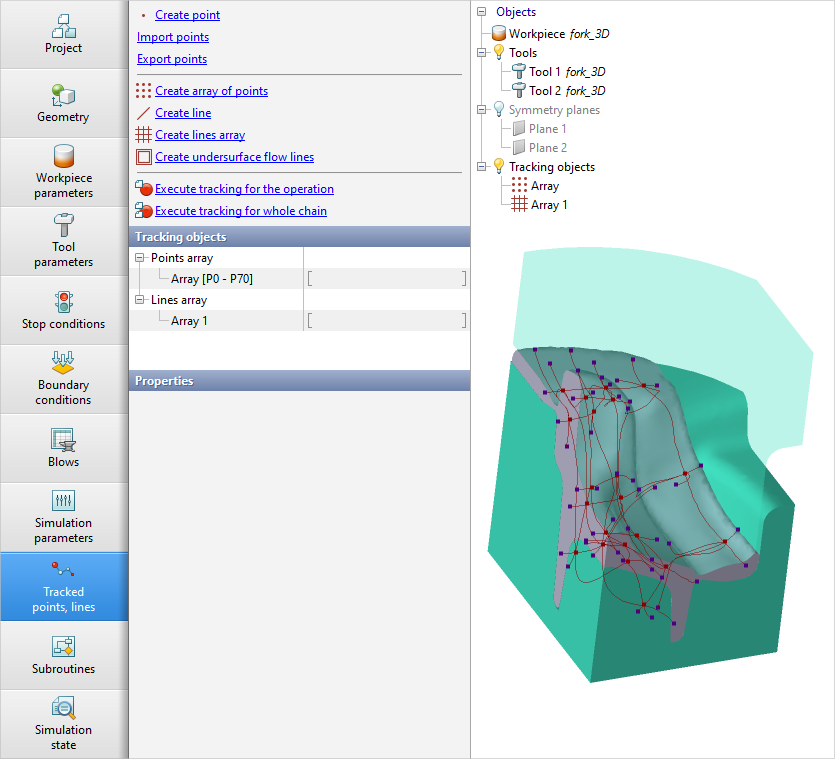
Task: Toggle Tracking objects light bulb
Action: 498,167
